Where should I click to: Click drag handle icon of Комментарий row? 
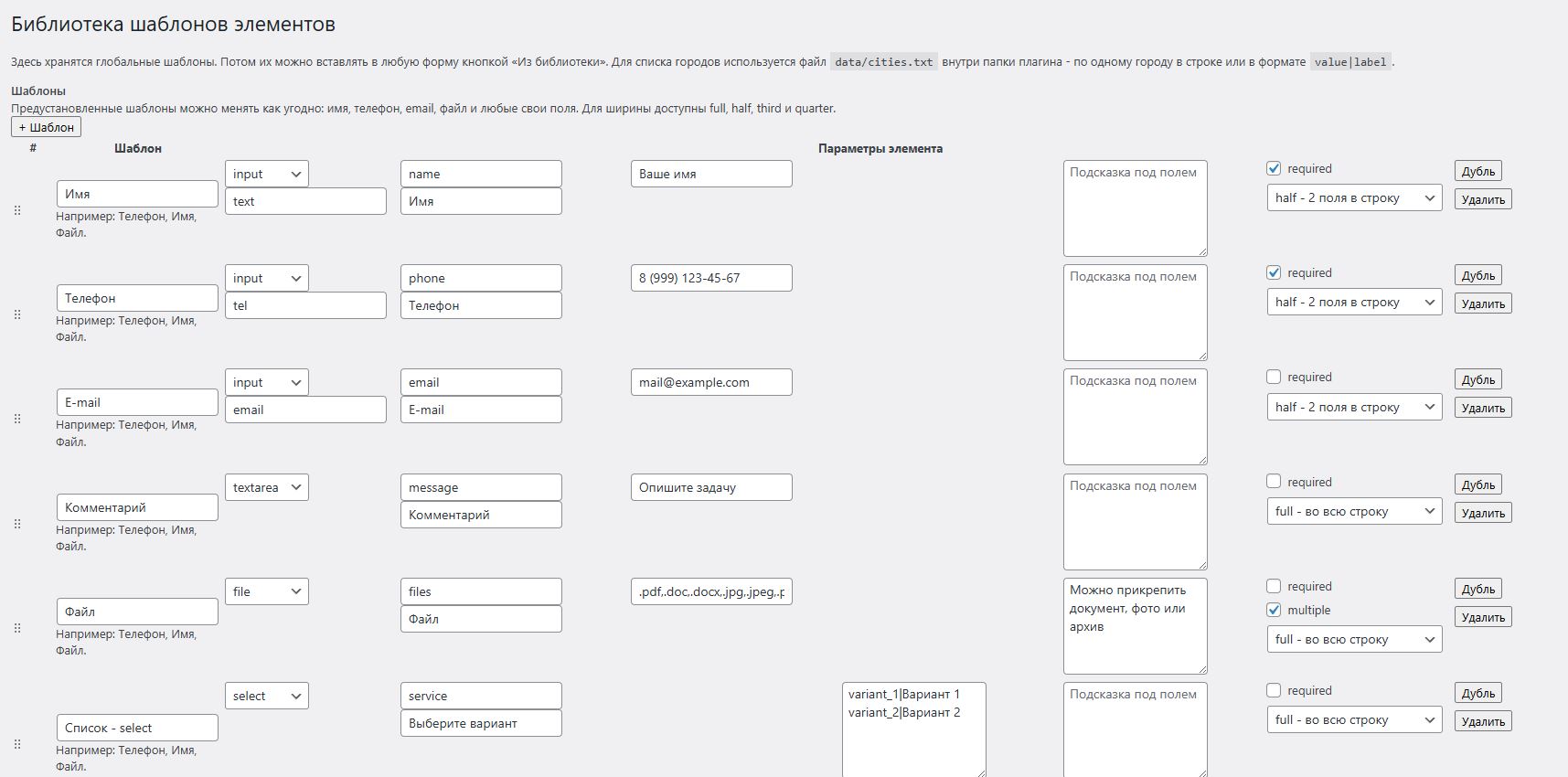(17, 524)
